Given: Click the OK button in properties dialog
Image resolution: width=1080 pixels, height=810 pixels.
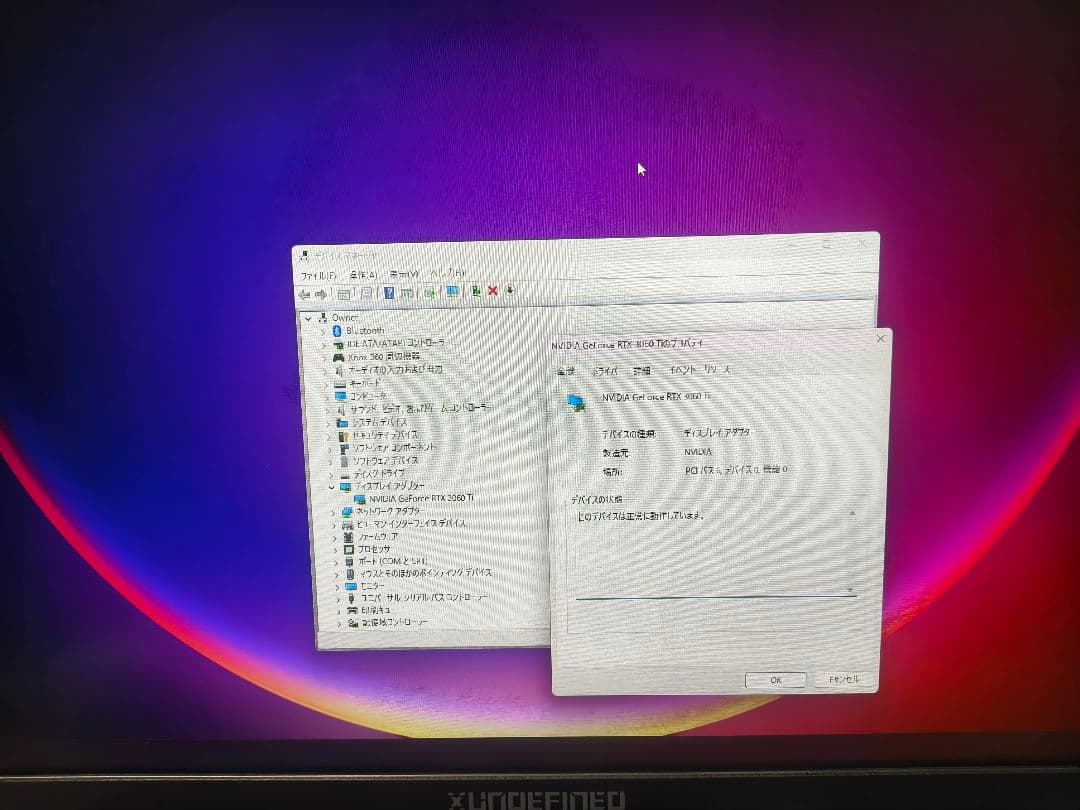Looking at the screenshot, I should click(776, 680).
